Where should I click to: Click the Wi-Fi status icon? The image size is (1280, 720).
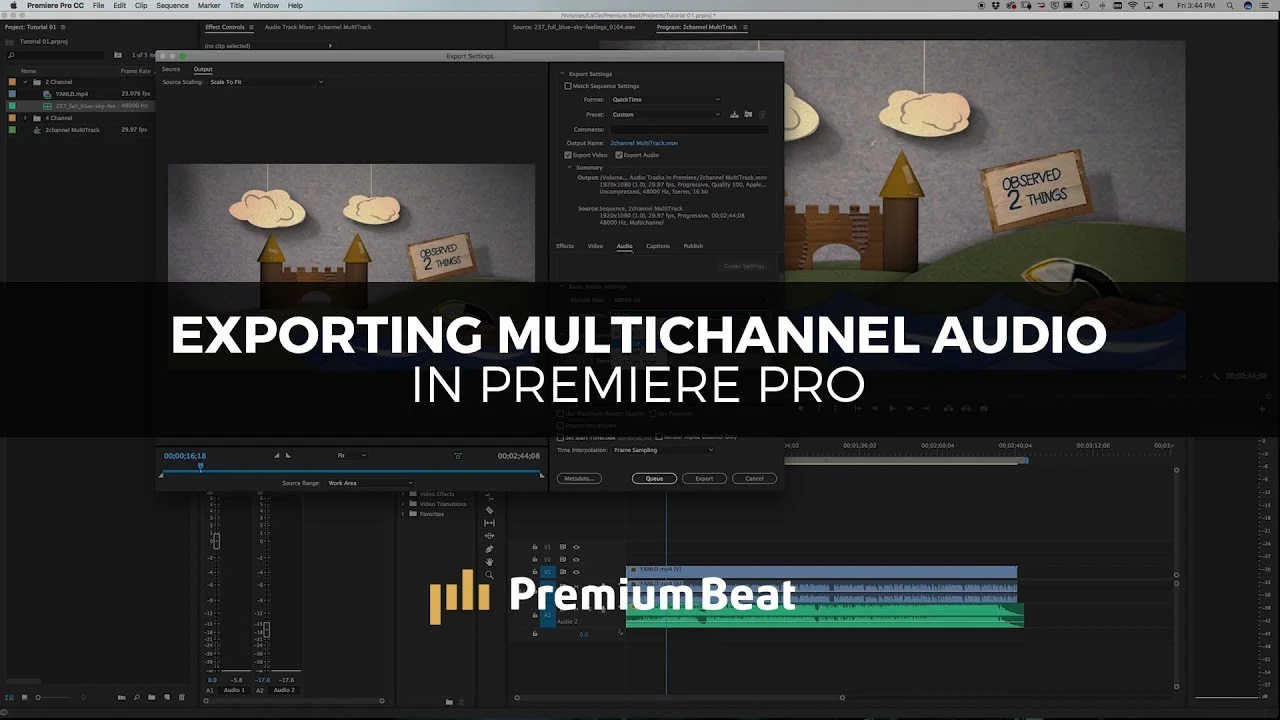1132,5
